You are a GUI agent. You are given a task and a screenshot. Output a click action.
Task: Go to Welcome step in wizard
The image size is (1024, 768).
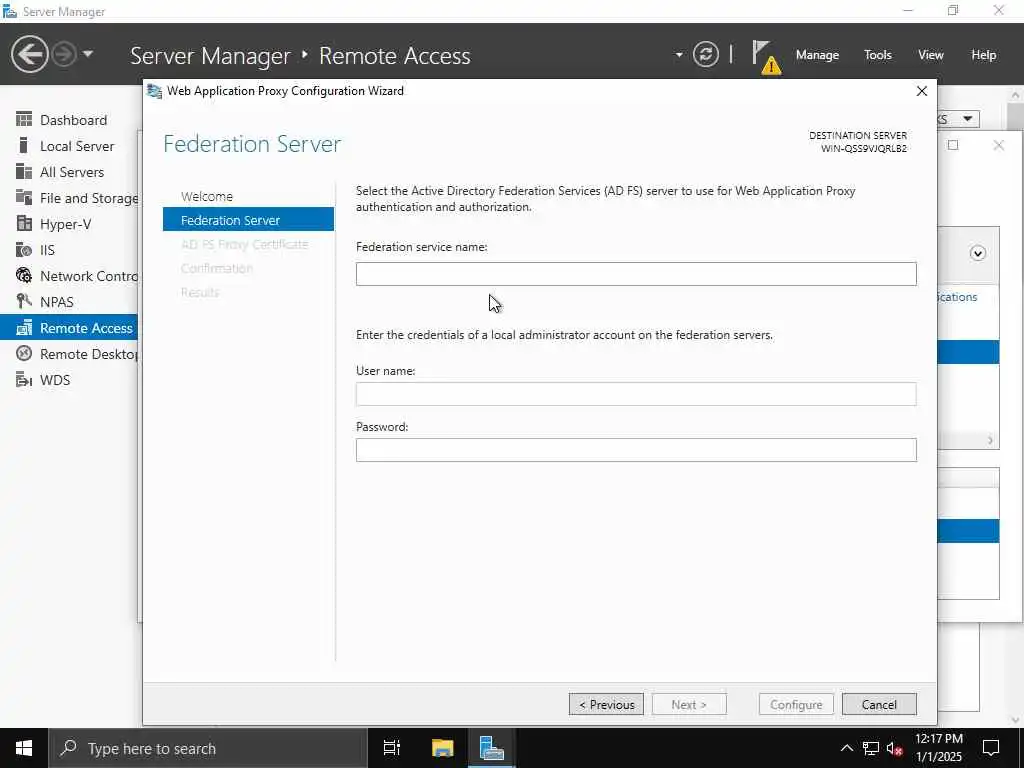pyautogui.click(x=206, y=197)
